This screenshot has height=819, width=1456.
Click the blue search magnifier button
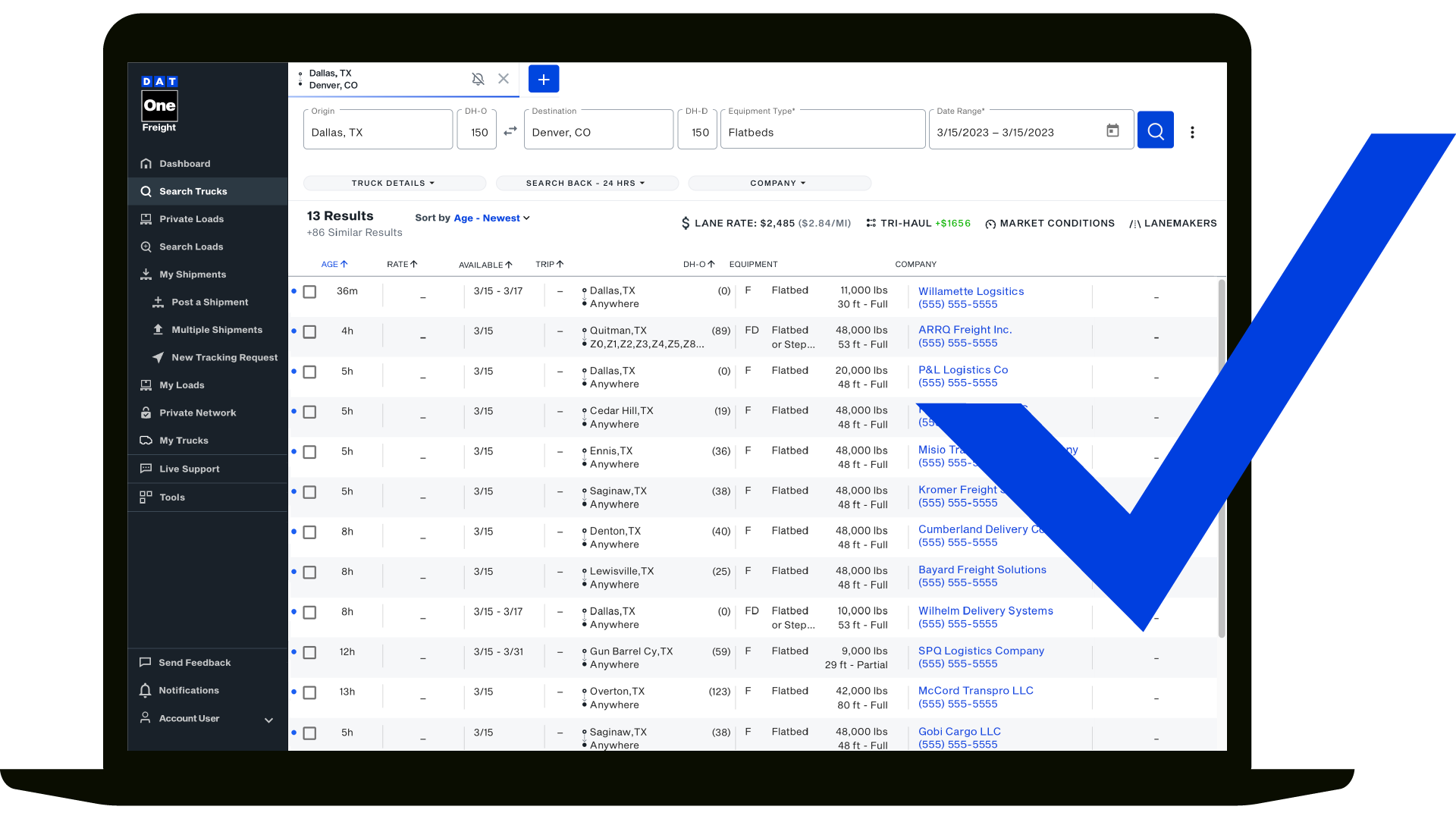1155,130
